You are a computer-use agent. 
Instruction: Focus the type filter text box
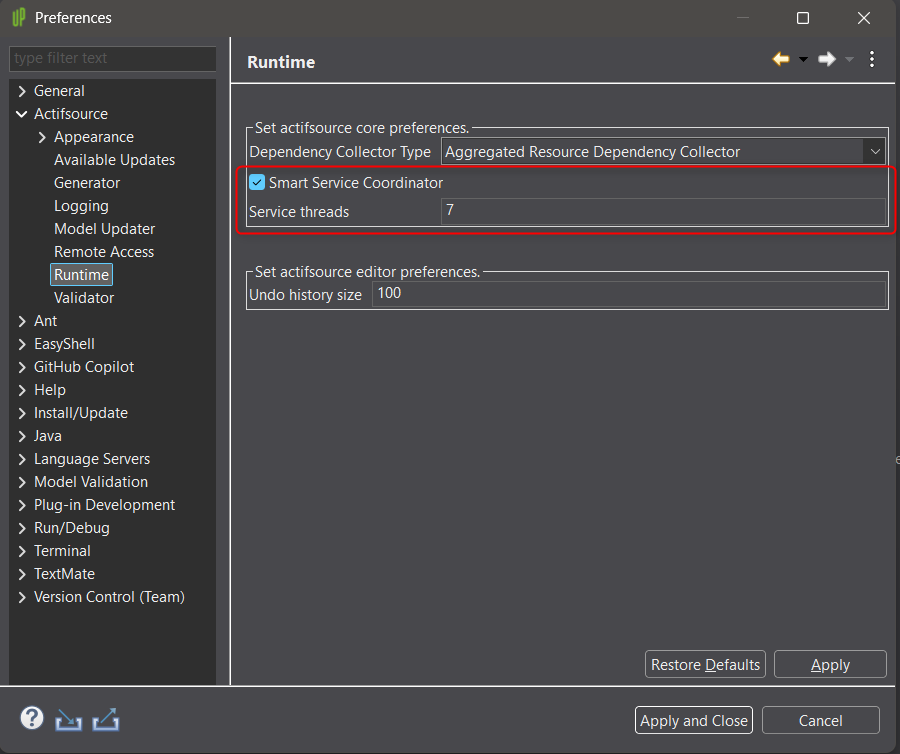coord(112,59)
